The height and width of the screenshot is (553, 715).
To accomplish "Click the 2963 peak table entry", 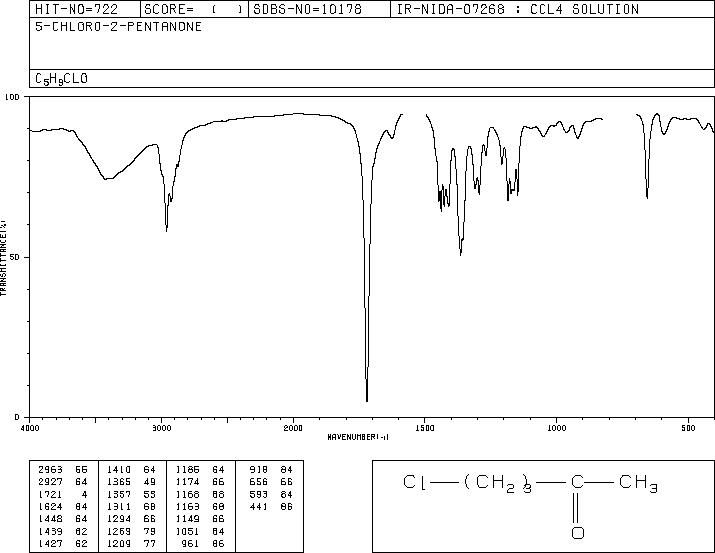I will pyautogui.click(x=62, y=470).
